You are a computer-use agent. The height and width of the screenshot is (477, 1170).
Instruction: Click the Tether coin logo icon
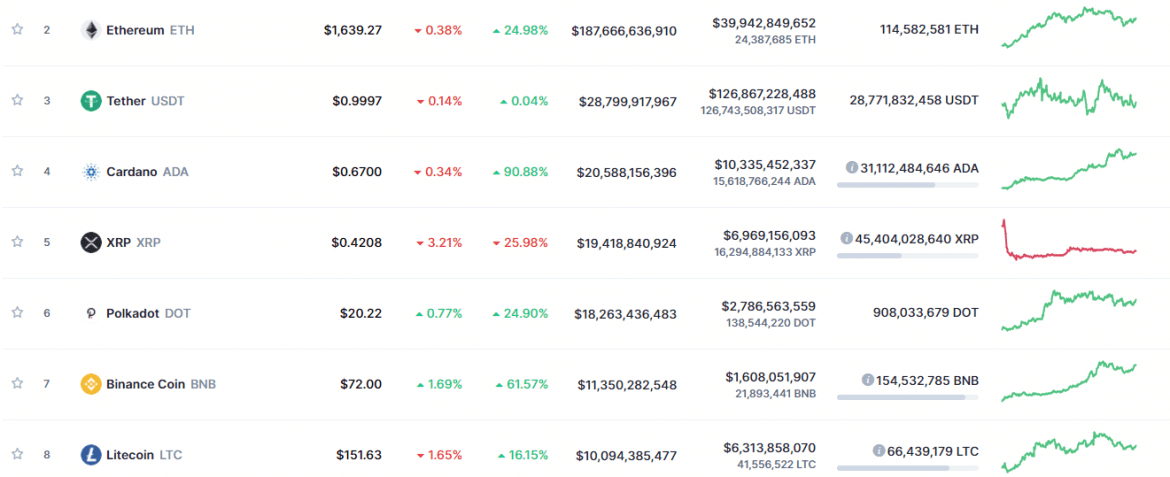(91, 101)
